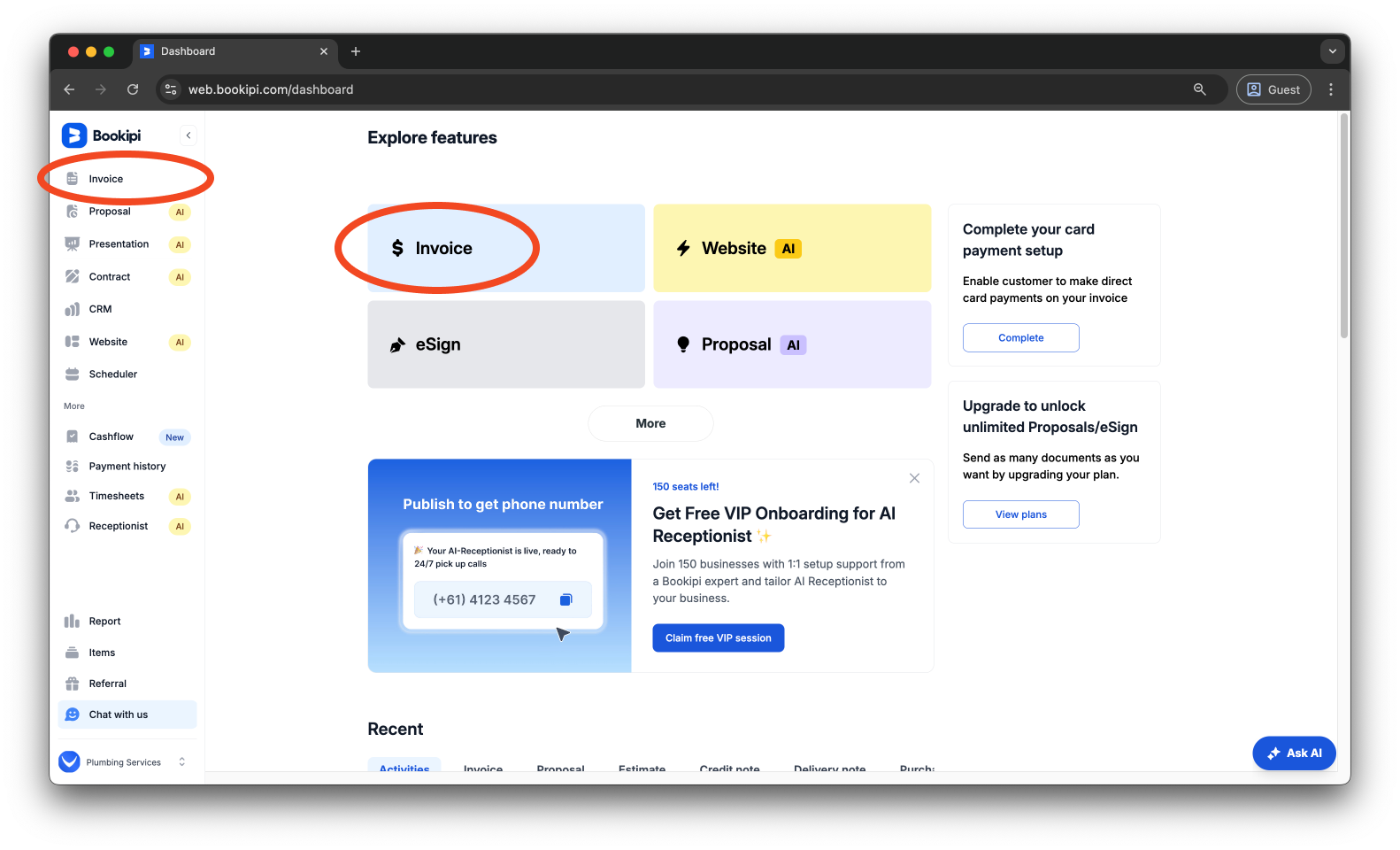Viewport: 1400px width, 850px height.
Task: Collapse the sidebar with chevron button
Action: (188, 135)
